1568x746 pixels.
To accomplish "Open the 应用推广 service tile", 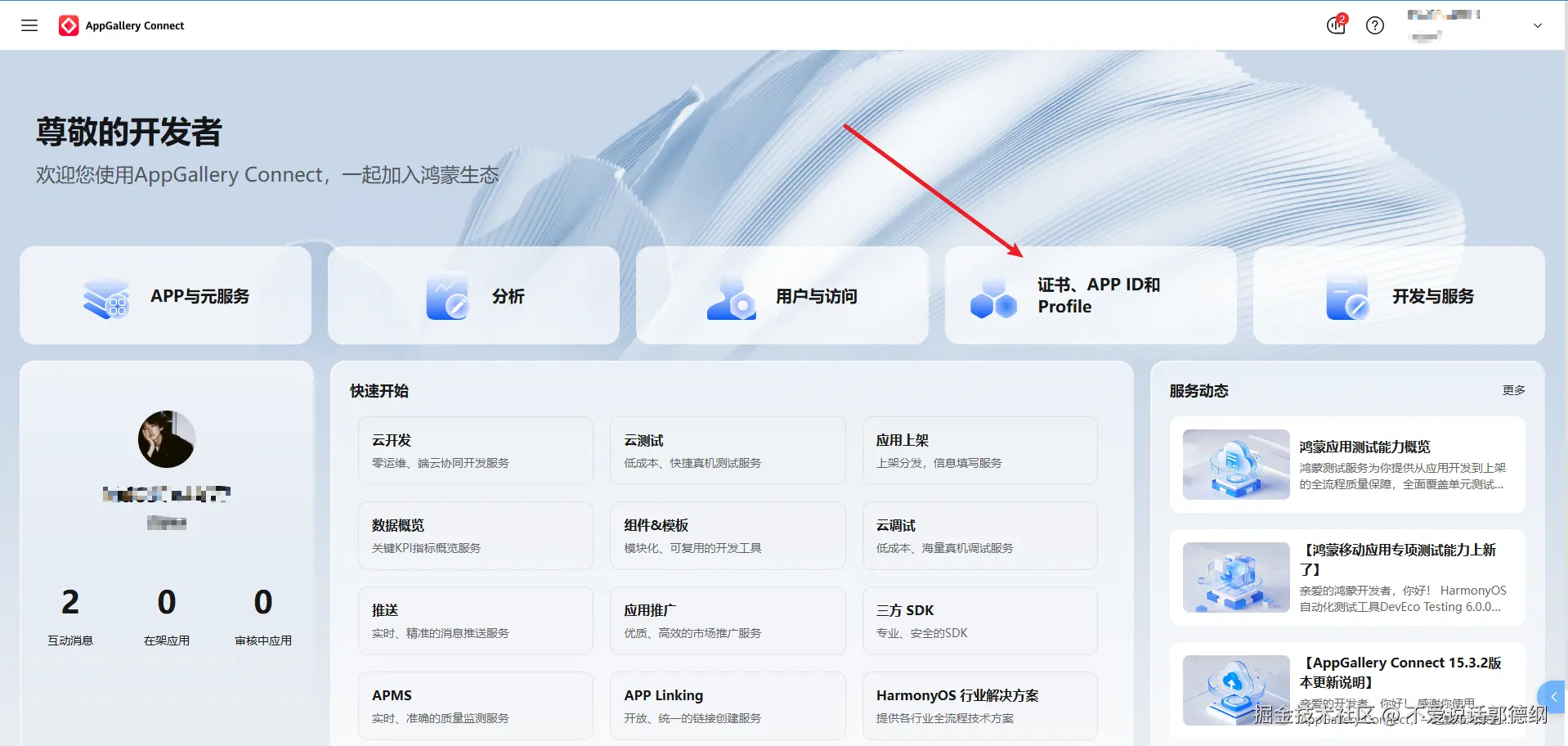I will [x=728, y=621].
